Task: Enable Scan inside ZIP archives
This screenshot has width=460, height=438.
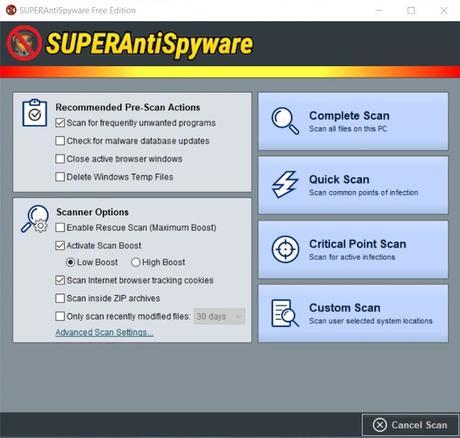Action: pyautogui.click(x=60, y=298)
